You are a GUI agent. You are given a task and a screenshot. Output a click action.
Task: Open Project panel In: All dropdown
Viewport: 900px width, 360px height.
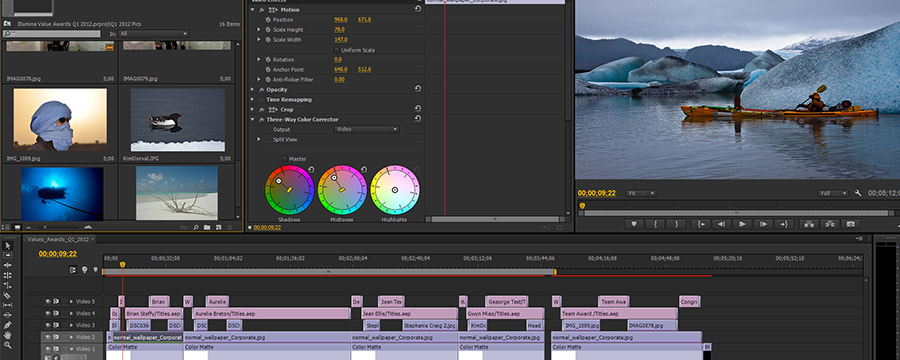[153, 34]
